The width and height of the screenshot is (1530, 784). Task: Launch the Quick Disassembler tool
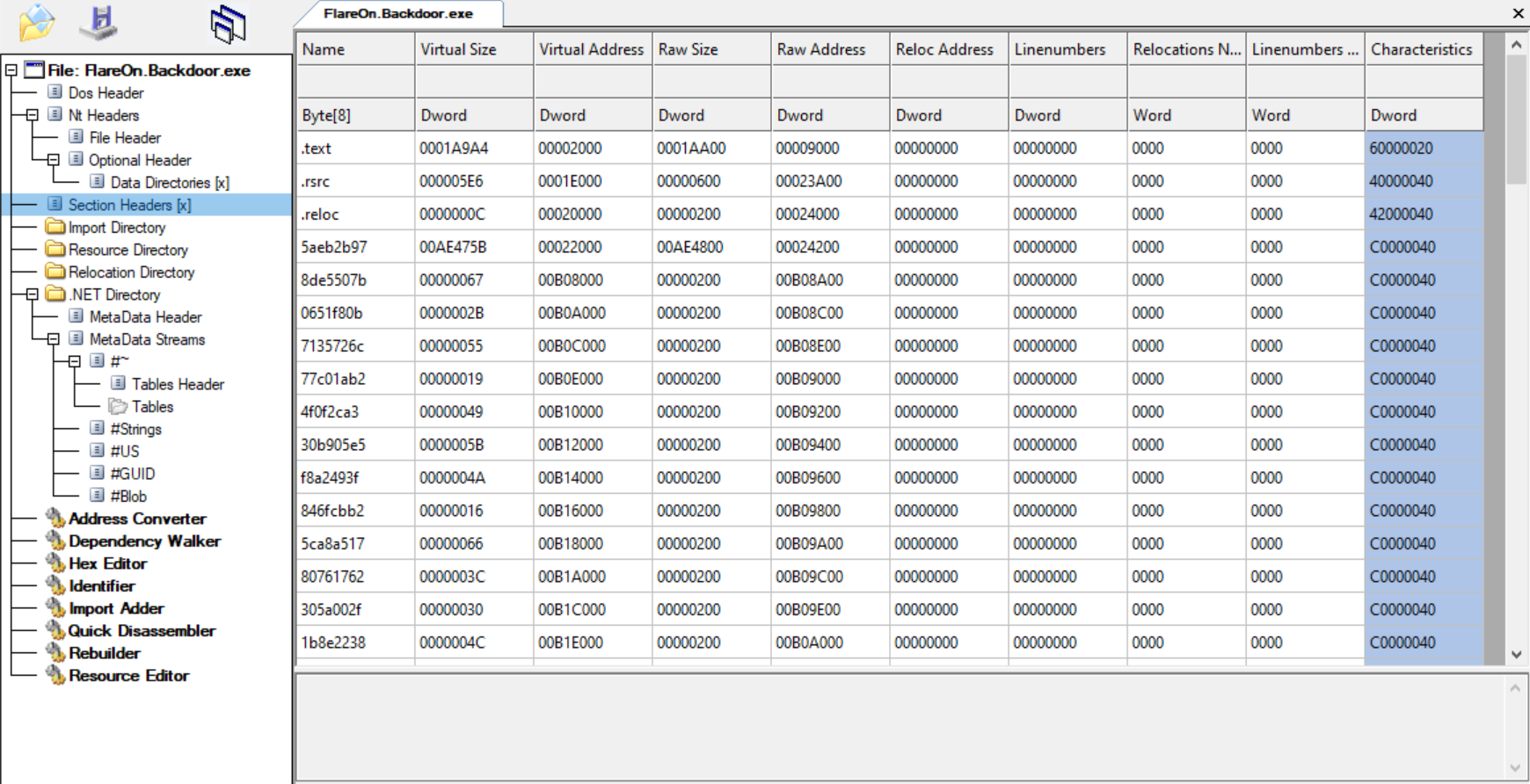(141, 631)
